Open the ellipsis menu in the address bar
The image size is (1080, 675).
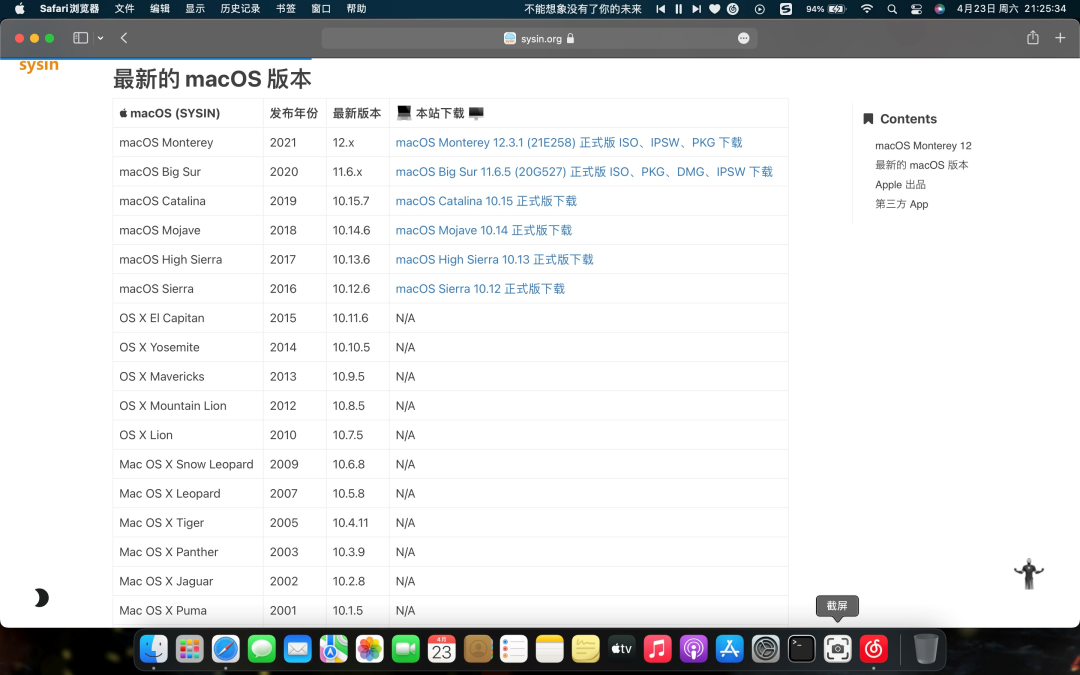pos(744,38)
